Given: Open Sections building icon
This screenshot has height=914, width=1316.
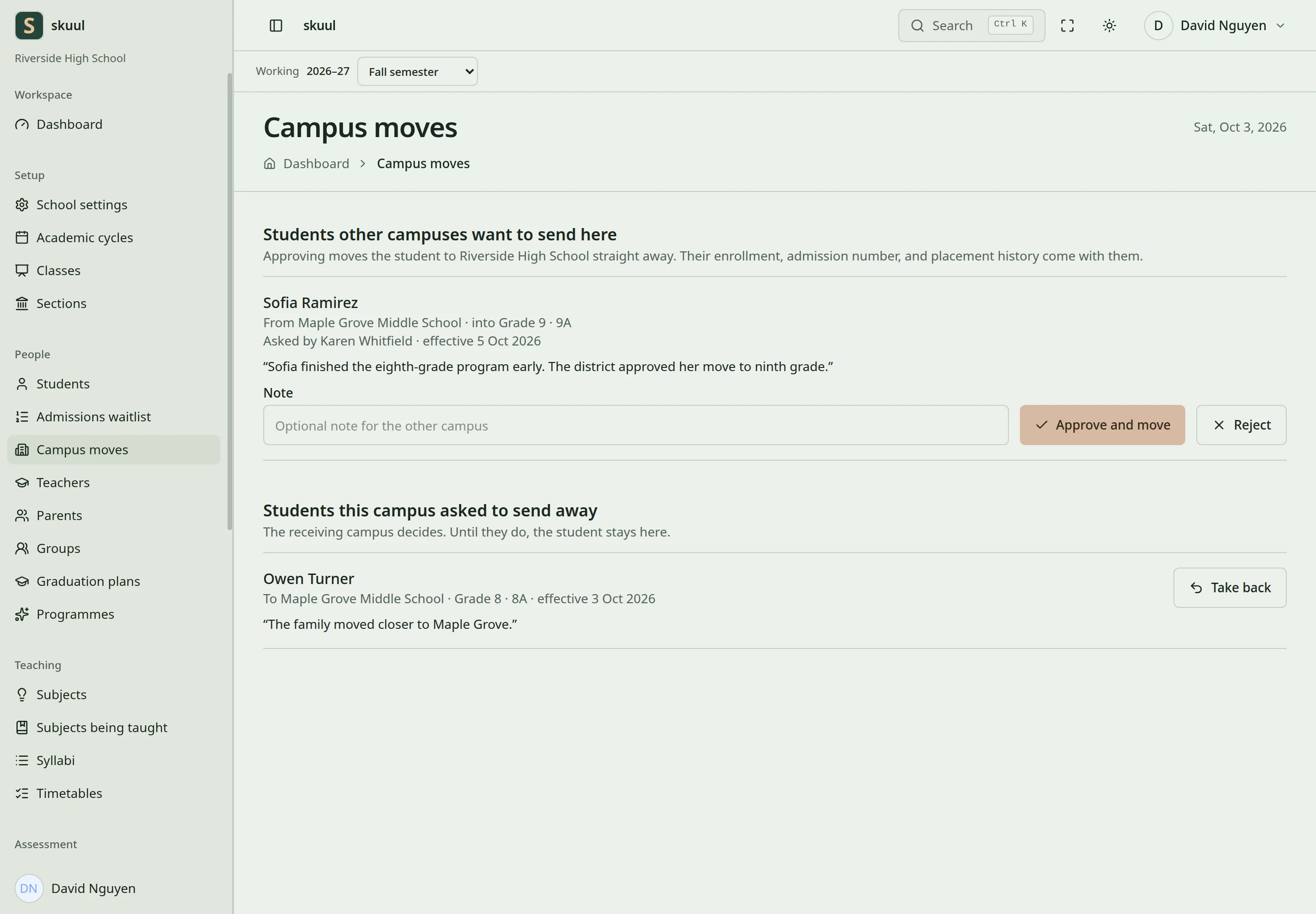Looking at the screenshot, I should [x=22, y=303].
